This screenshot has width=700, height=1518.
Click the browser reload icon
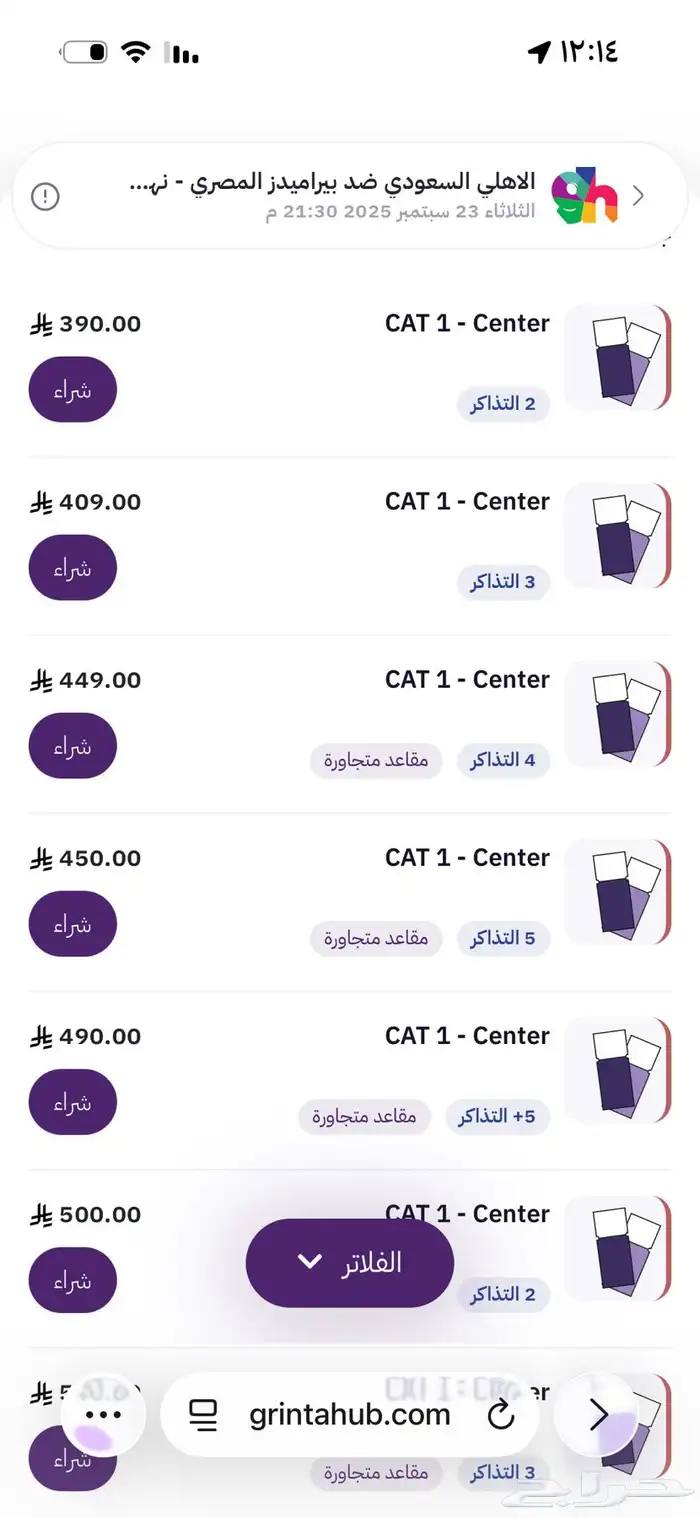(500, 1414)
